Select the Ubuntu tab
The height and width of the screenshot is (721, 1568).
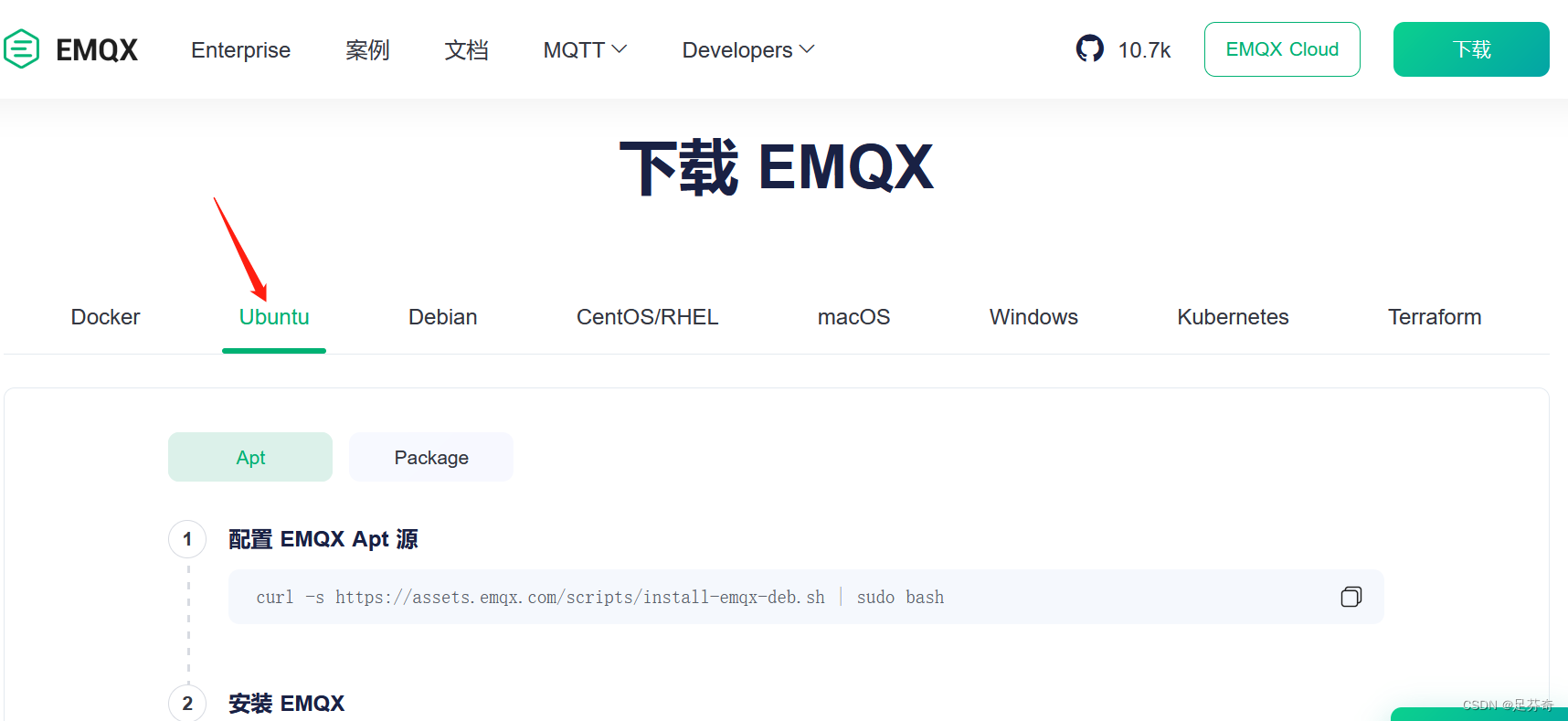pos(274,317)
